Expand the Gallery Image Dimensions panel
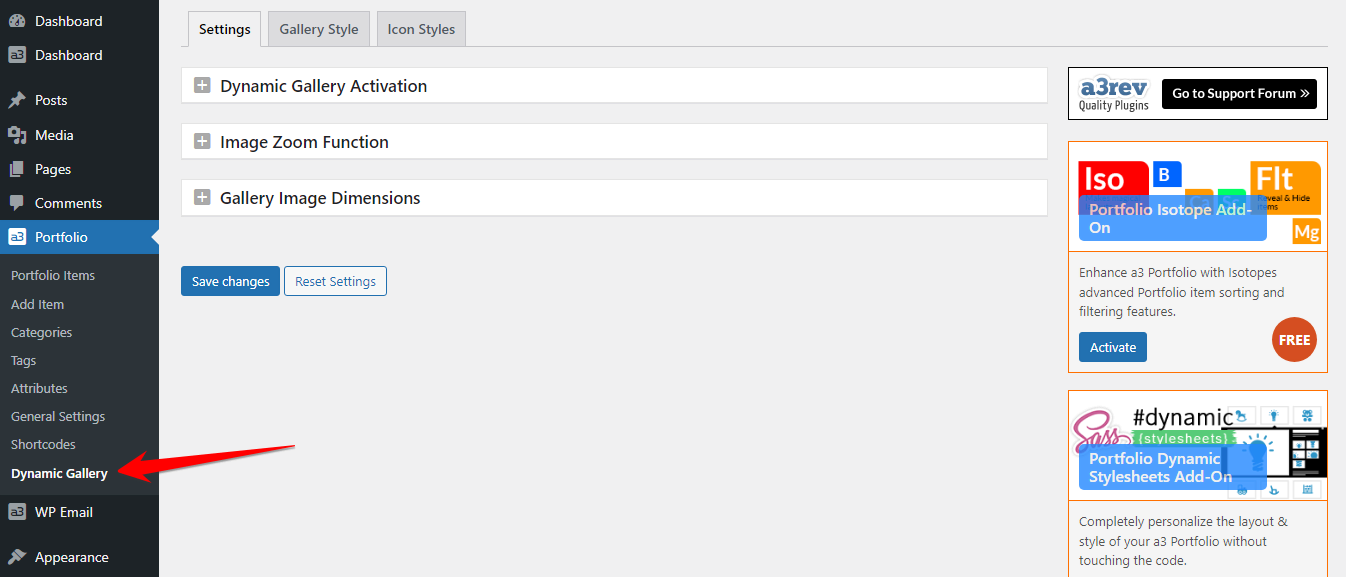 [x=202, y=198]
